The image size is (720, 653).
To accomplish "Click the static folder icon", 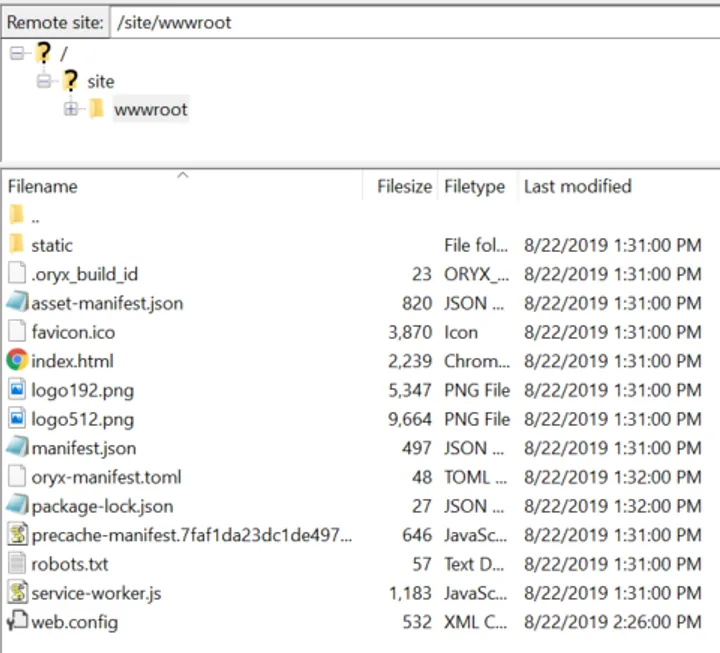I will point(17,244).
